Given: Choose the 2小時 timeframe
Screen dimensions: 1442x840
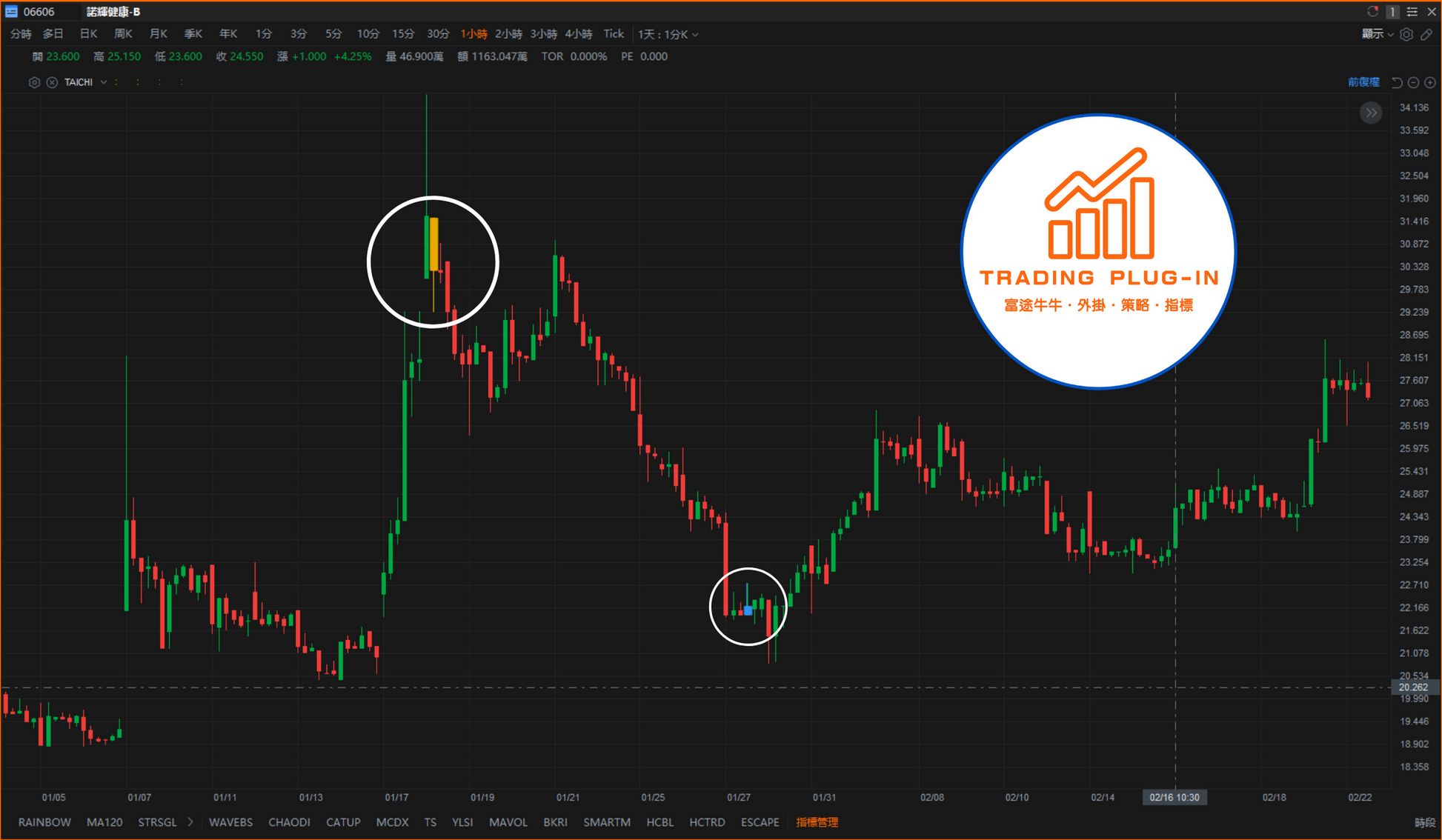Looking at the screenshot, I should (x=508, y=34).
